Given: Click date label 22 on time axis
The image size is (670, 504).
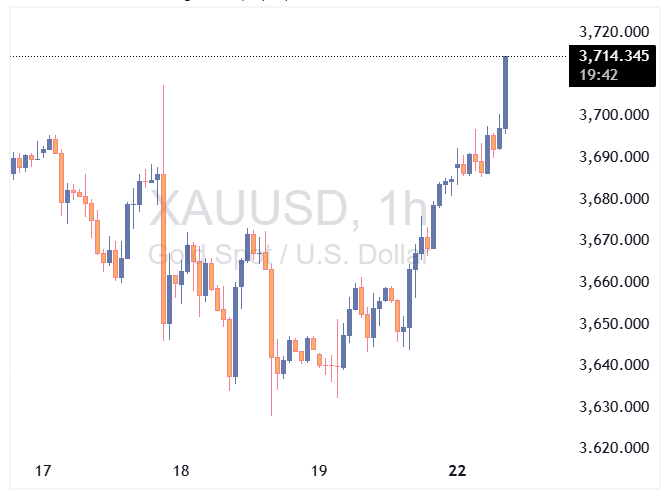Looking at the screenshot, I should coord(457,471).
